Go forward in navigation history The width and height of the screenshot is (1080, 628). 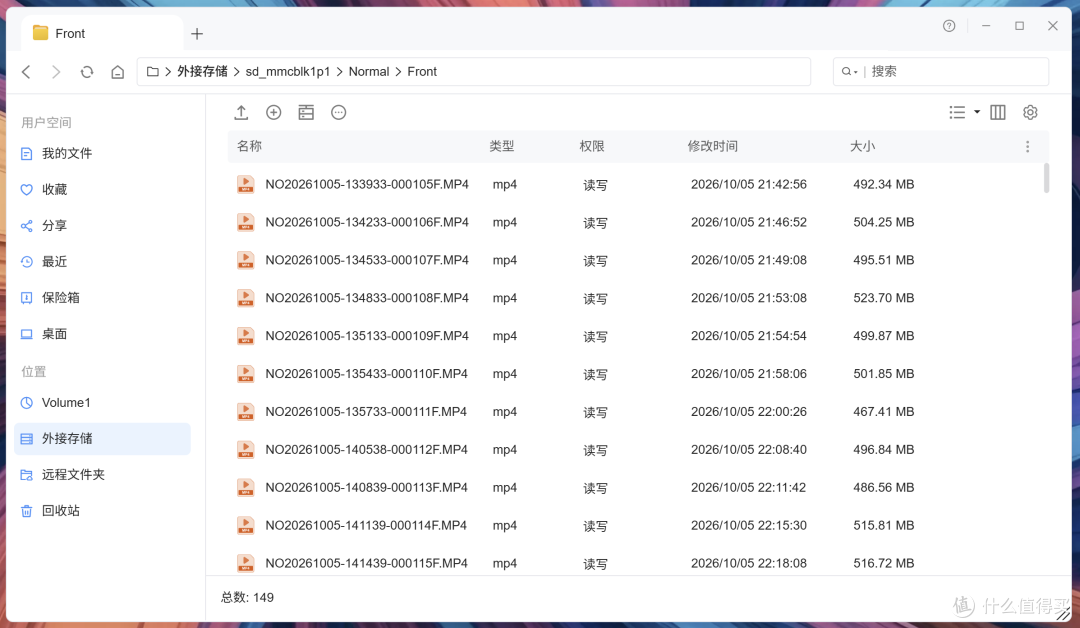(56, 72)
